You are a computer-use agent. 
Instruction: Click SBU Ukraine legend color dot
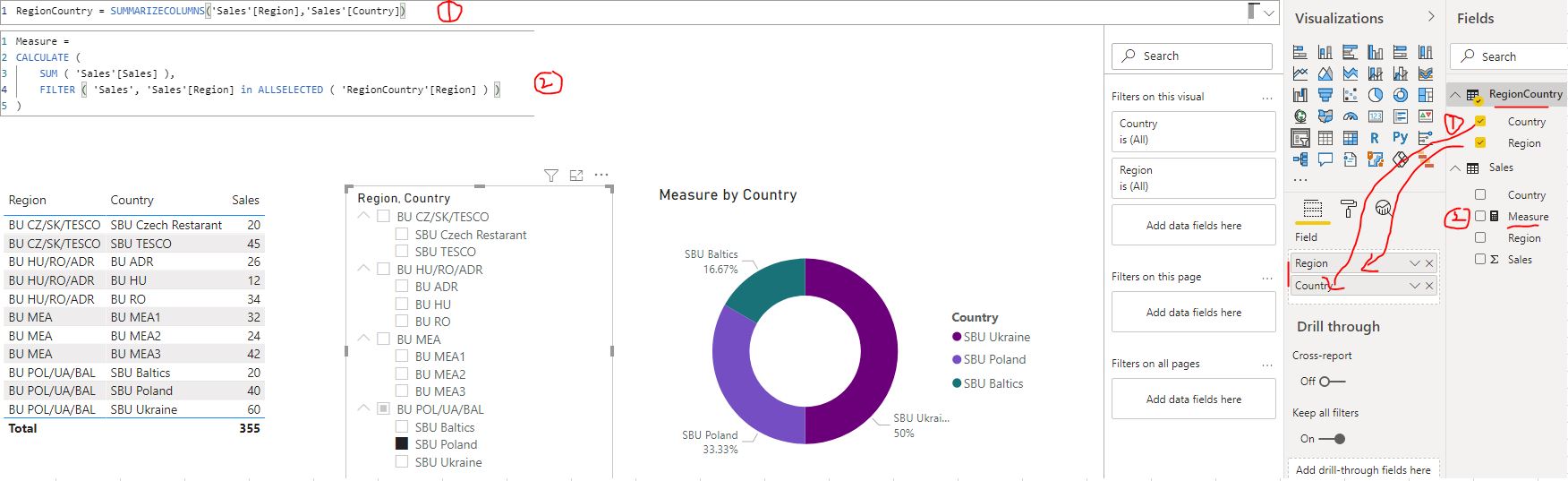957,338
